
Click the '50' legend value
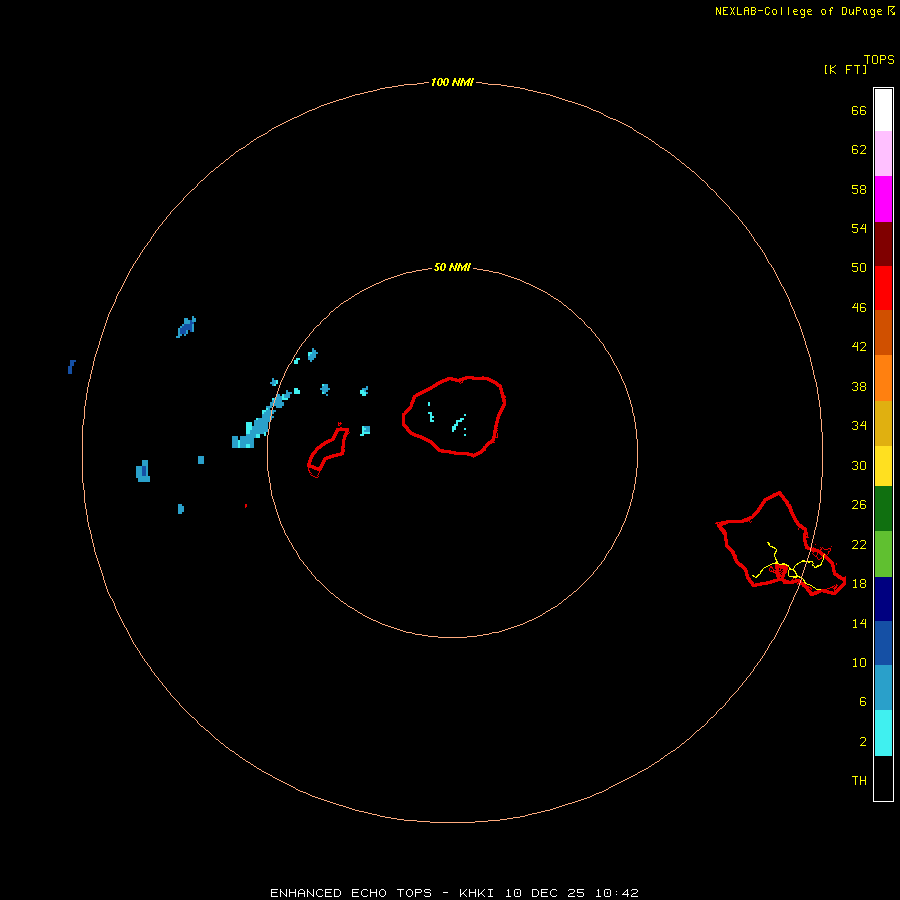859,267
